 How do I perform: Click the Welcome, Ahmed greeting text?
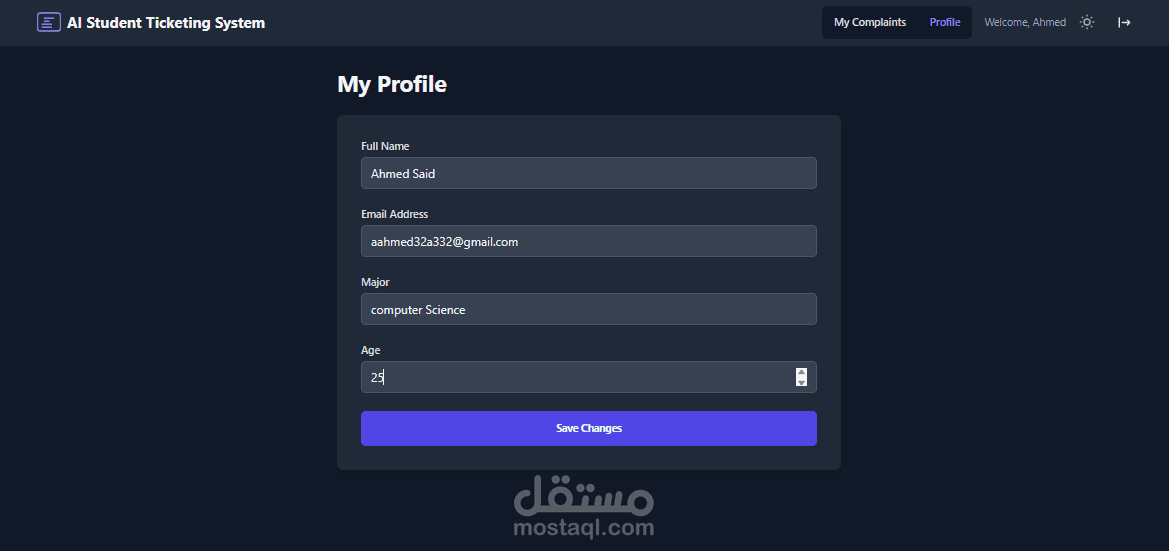[1025, 22]
